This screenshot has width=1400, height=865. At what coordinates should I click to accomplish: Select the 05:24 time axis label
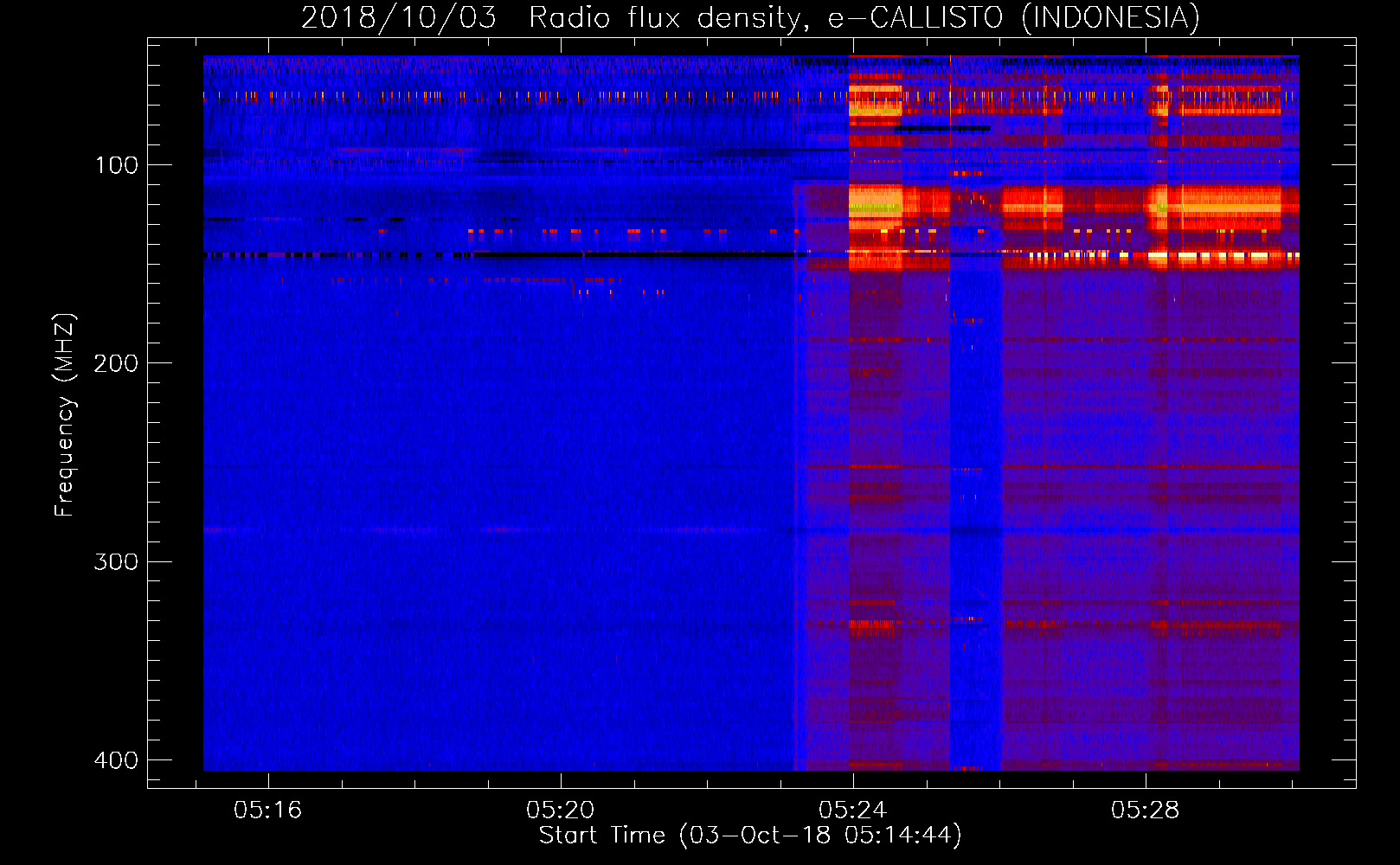(x=852, y=811)
